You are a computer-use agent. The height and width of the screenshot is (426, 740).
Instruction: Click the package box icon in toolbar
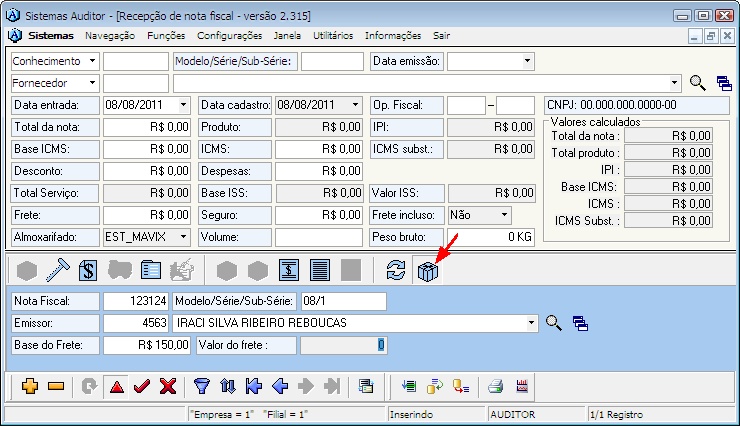(428, 270)
